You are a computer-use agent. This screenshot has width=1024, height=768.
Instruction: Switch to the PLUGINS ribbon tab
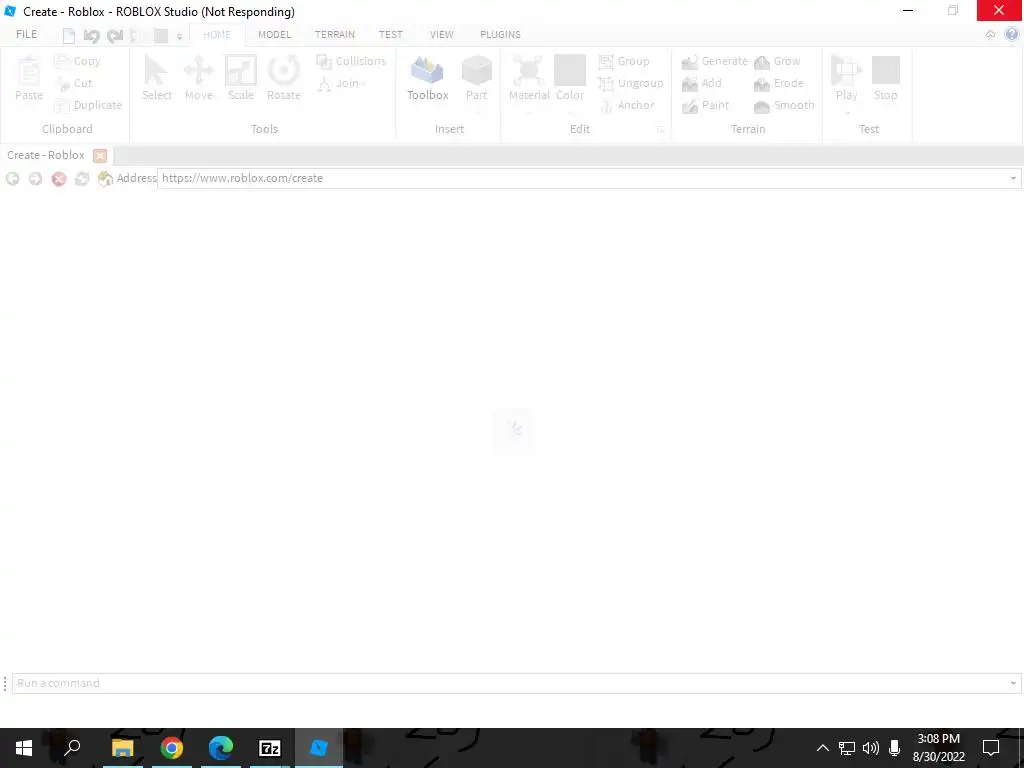pyautogui.click(x=500, y=35)
